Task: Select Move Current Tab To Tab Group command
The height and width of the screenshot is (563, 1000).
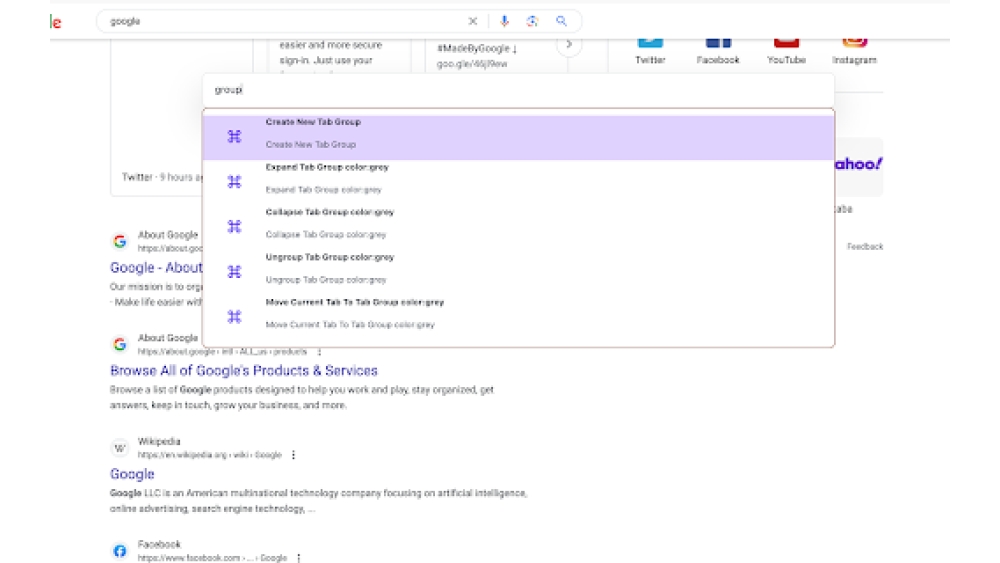Action: pyautogui.click(x=518, y=316)
